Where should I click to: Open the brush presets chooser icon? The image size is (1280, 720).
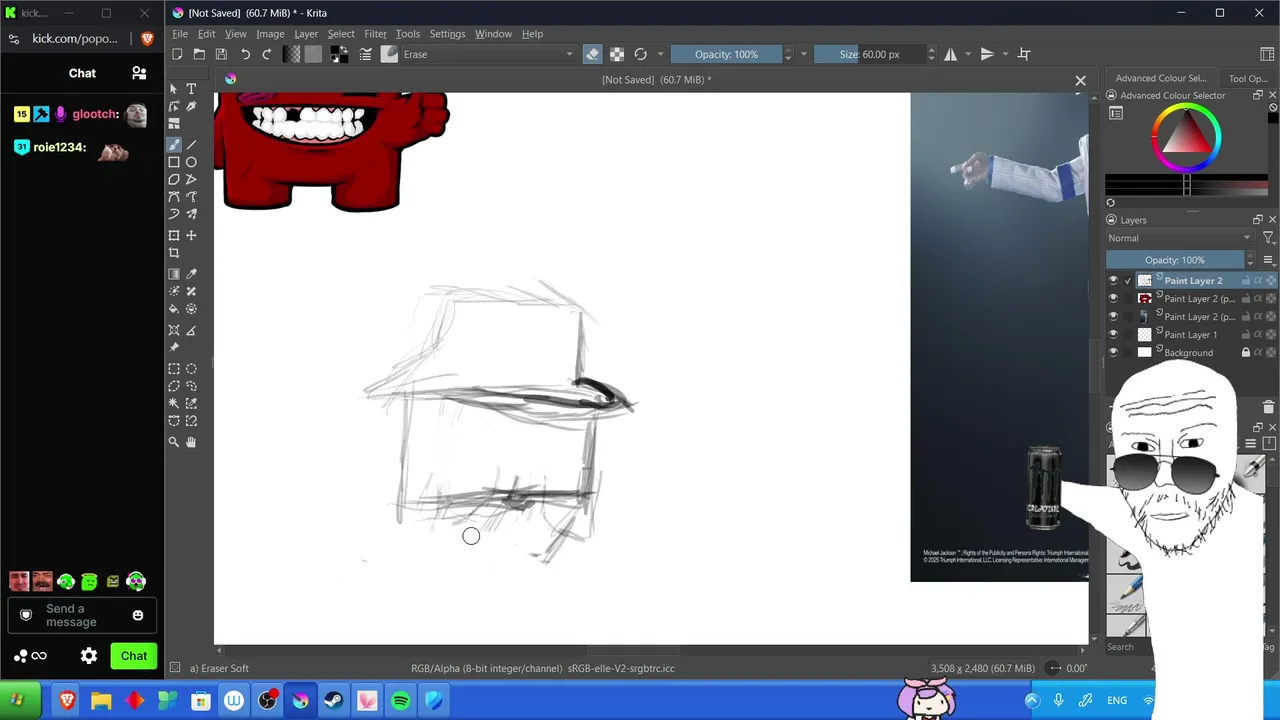[x=389, y=54]
